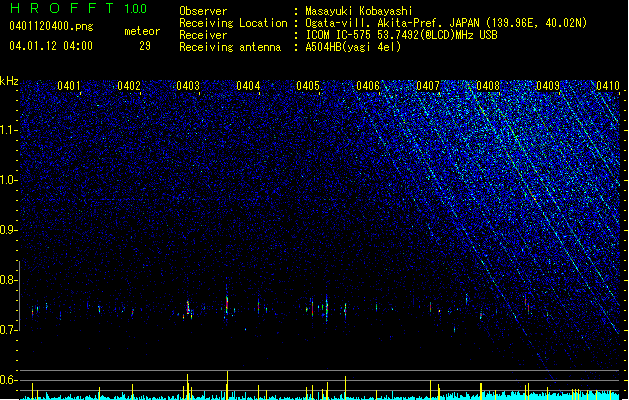
Task: Select the observer name Masayuki Kobayashi
Action: pos(359,11)
